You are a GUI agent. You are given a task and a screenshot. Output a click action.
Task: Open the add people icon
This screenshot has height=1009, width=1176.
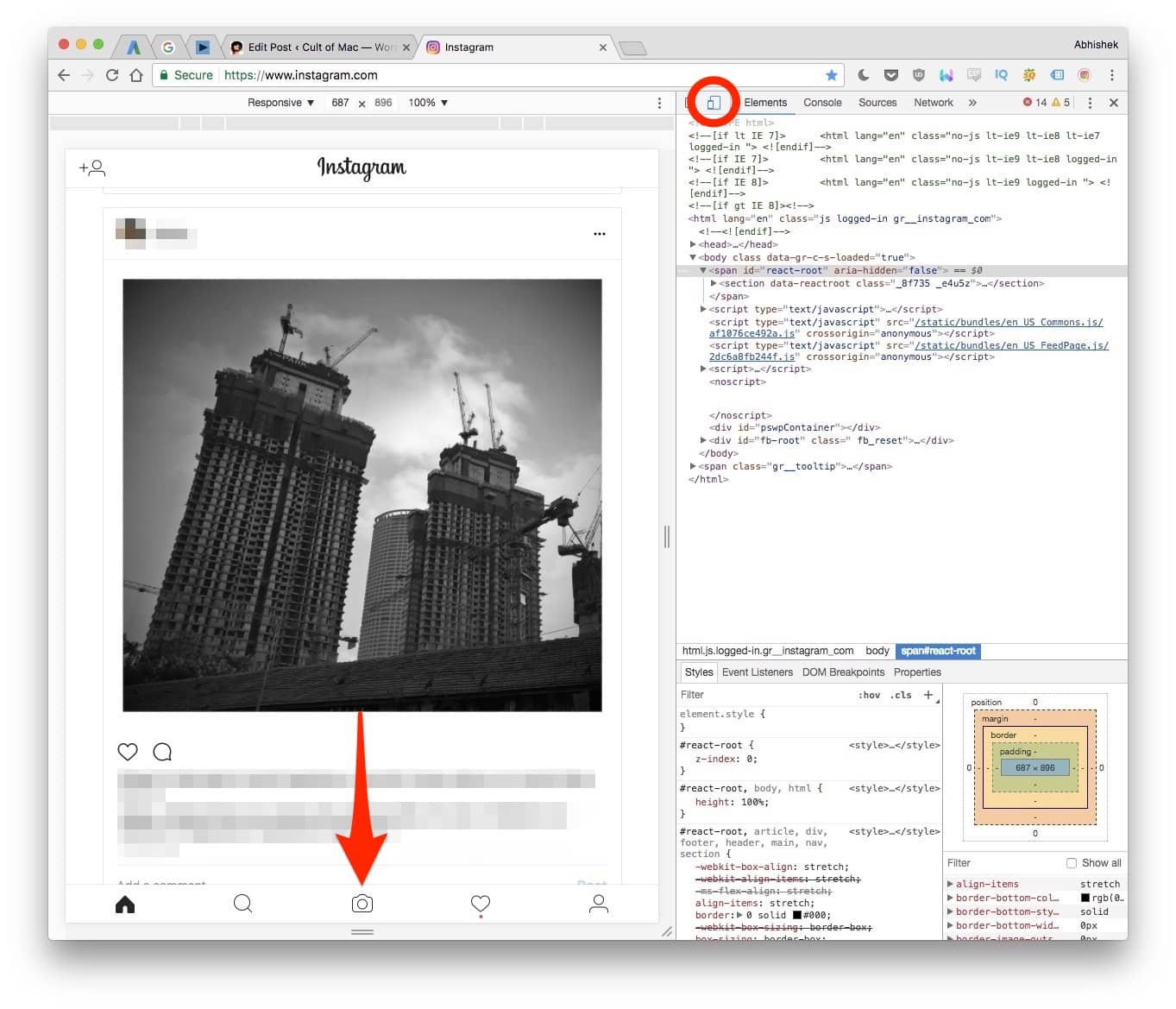(92, 167)
